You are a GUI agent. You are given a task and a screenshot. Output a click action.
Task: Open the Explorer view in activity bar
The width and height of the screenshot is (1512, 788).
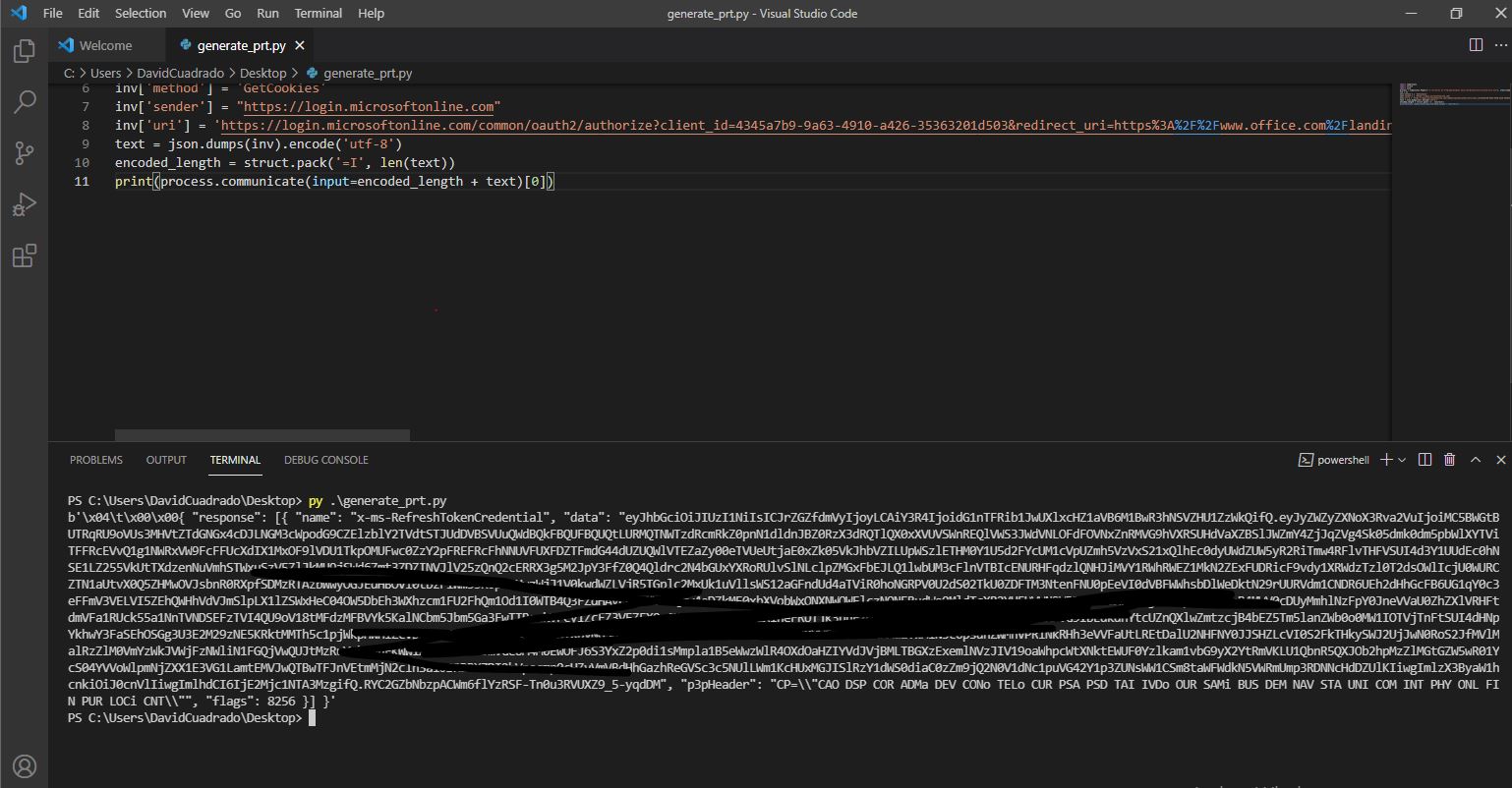pos(24,51)
